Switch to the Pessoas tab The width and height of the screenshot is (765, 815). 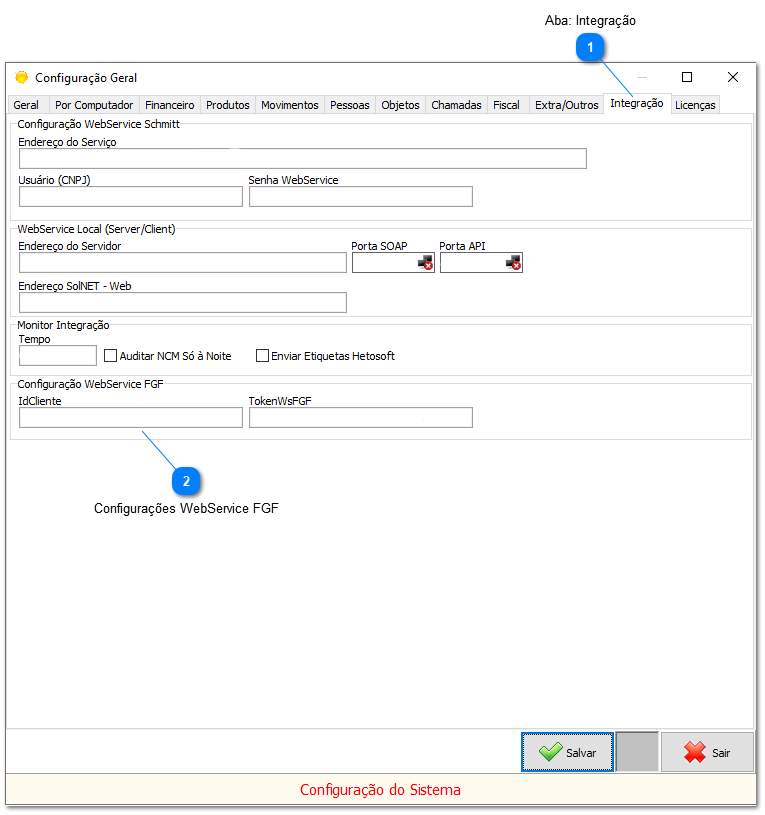pos(350,105)
